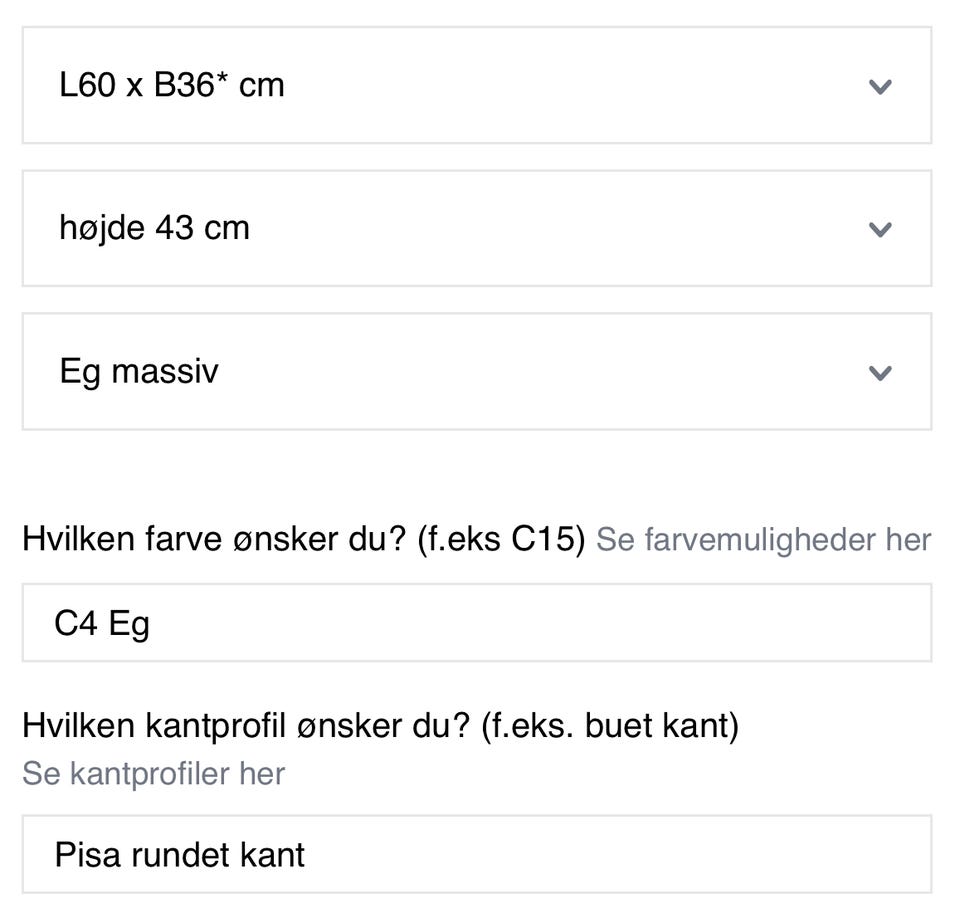Image resolution: width=960 pixels, height=918 pixels.
Task: Click the chevron arrow on the L60 x B36* row
Action: click(x=880, y=86)
